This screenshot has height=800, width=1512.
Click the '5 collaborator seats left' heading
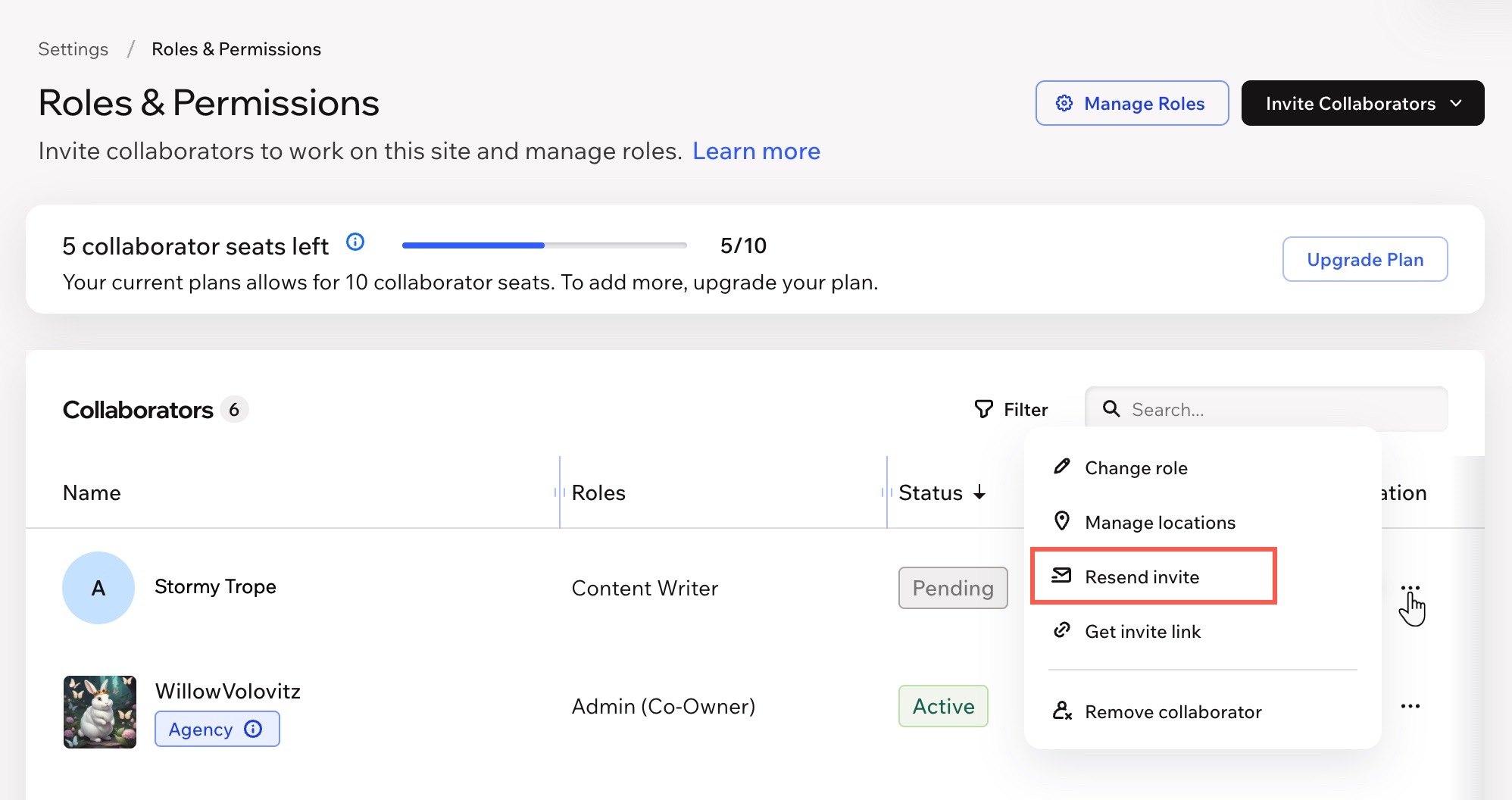(195, 246)
